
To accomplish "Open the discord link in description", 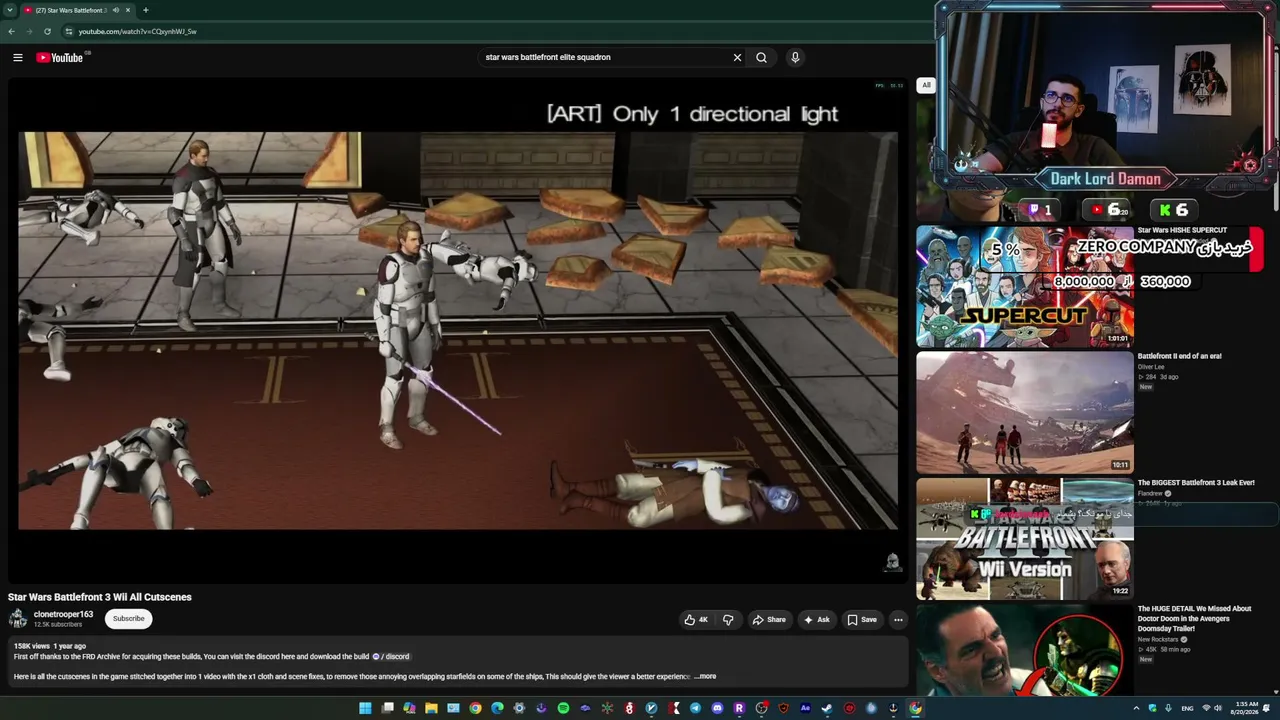I will click(x=391, y=657).
